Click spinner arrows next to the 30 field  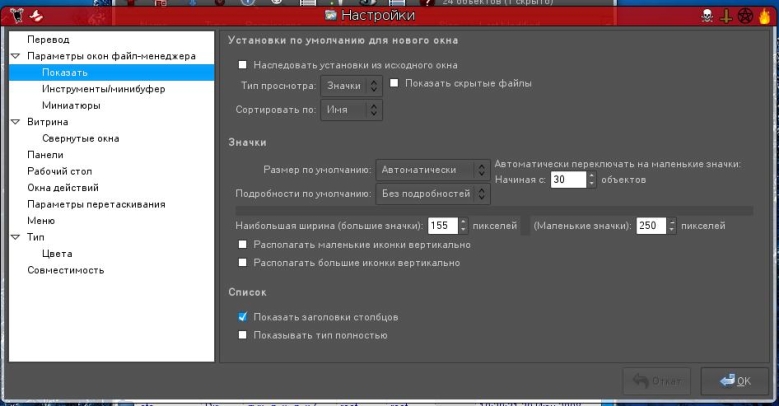(591, 179)
